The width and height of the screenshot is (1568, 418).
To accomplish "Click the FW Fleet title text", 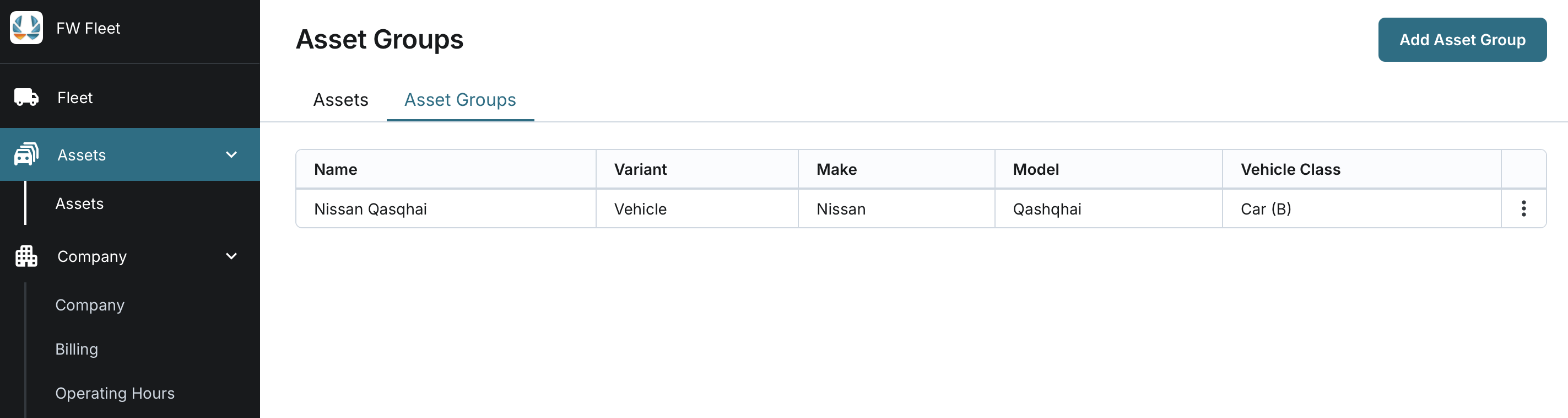I will pos(88,28).
